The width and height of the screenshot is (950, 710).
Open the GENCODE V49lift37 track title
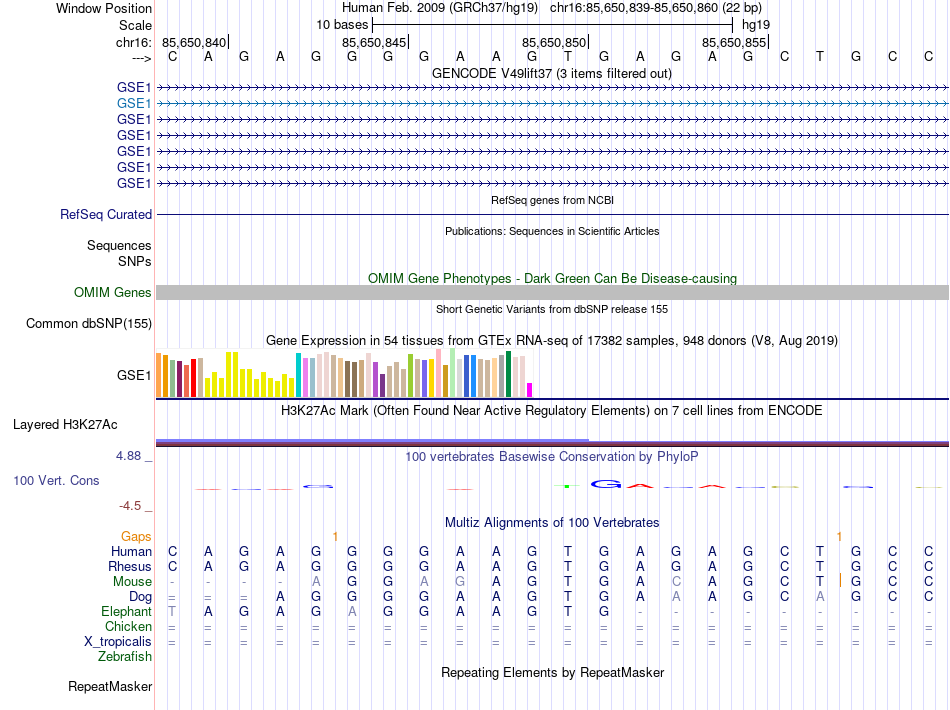551,74
